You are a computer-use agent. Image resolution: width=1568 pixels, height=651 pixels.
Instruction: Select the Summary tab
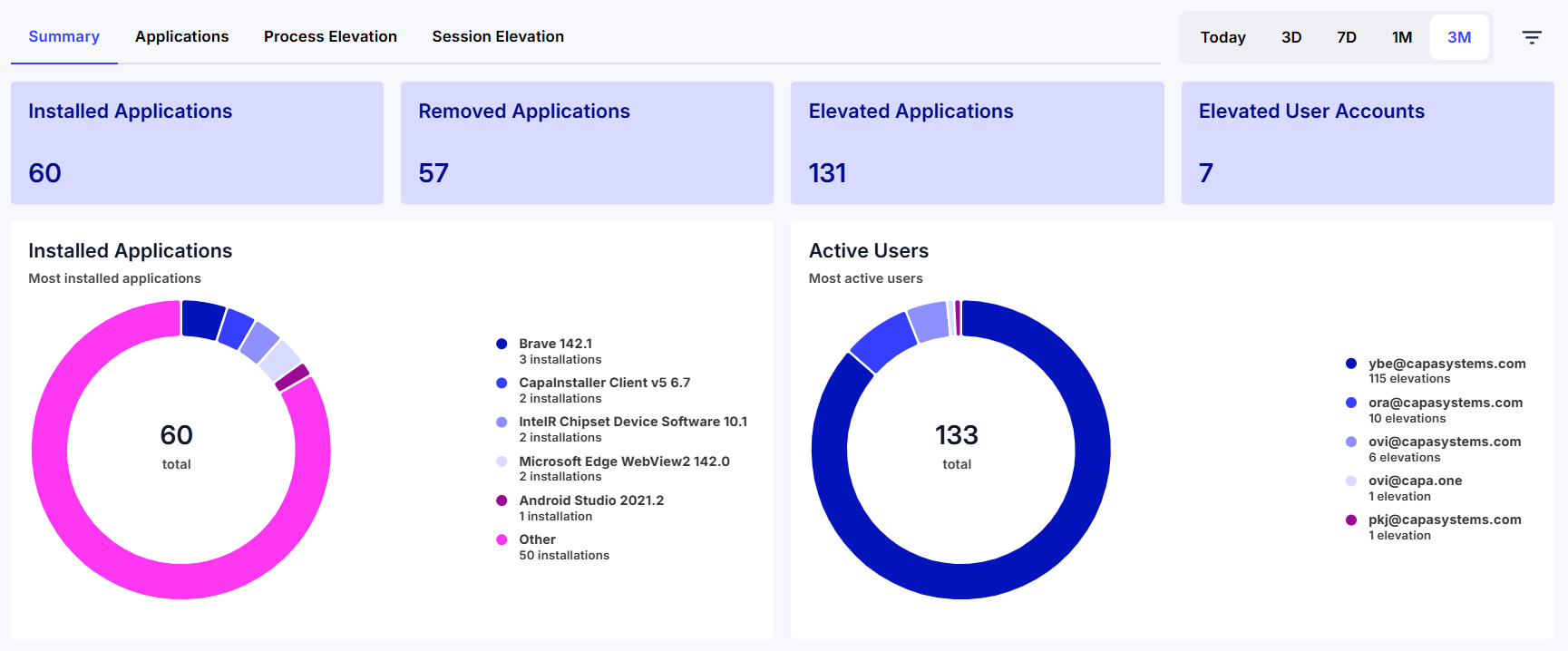coord(64,36)
